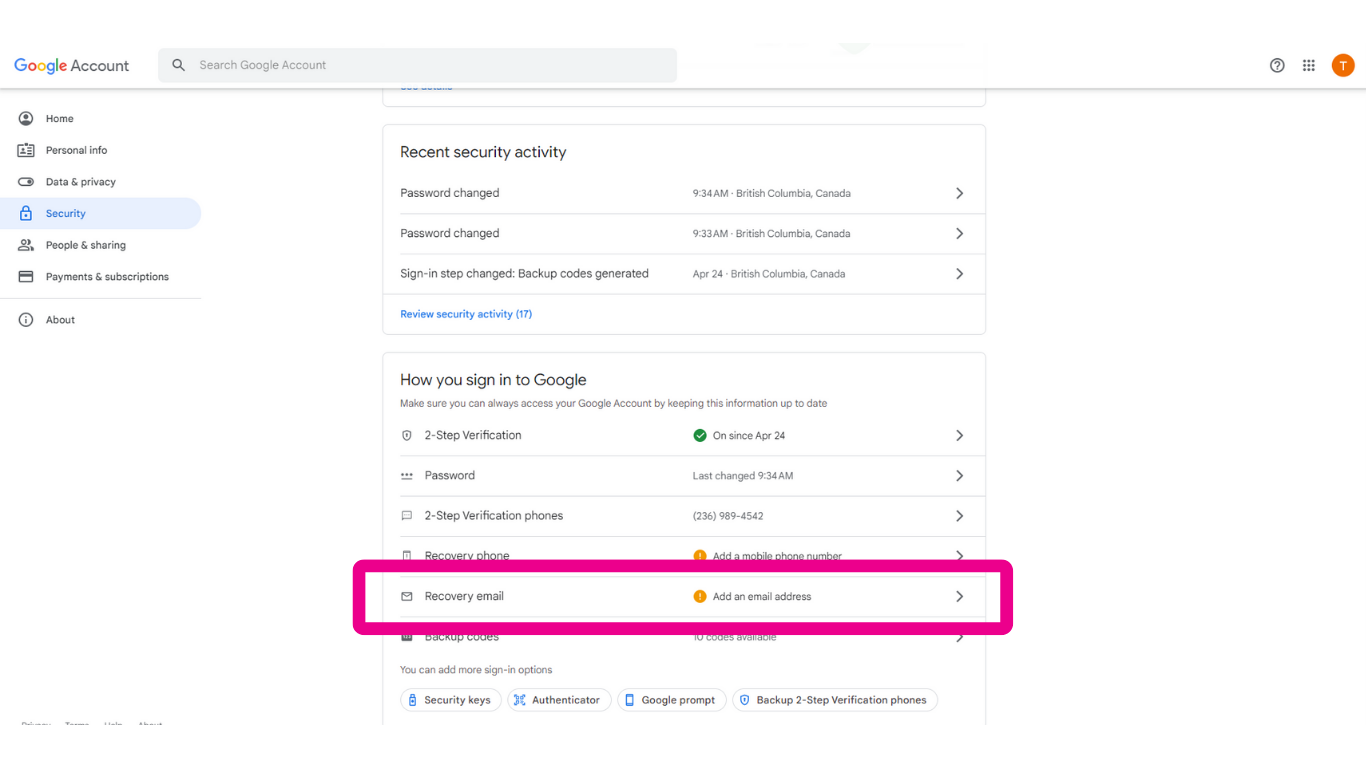Click Last changed 9:34 AM text
The image size is (1366, 768).
743,476
